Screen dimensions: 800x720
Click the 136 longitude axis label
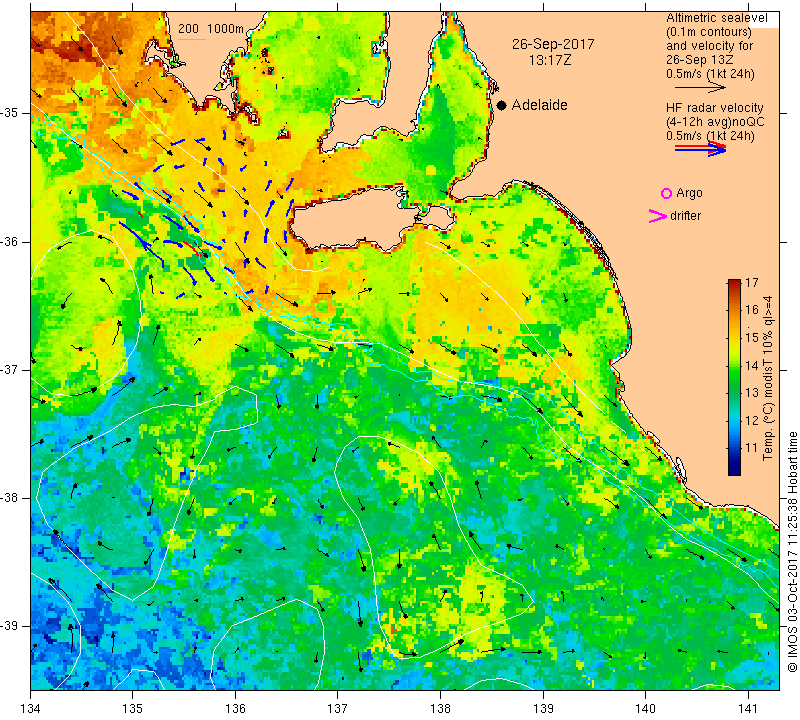[235, 709]
